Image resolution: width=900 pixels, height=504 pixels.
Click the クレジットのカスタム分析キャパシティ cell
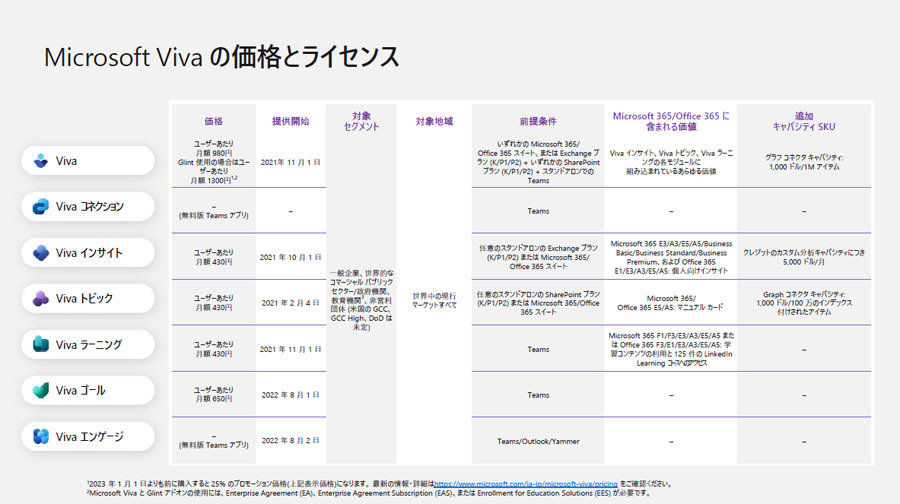[x=804, y=257]
